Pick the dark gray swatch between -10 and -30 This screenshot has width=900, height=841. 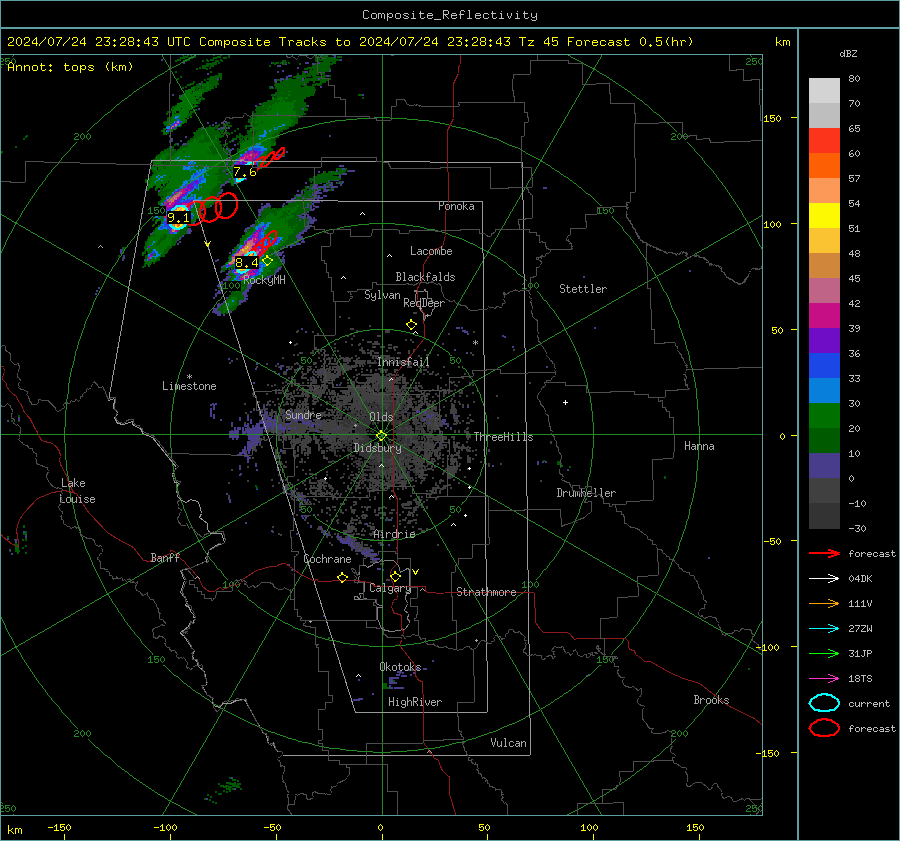[x=824, y=516]
